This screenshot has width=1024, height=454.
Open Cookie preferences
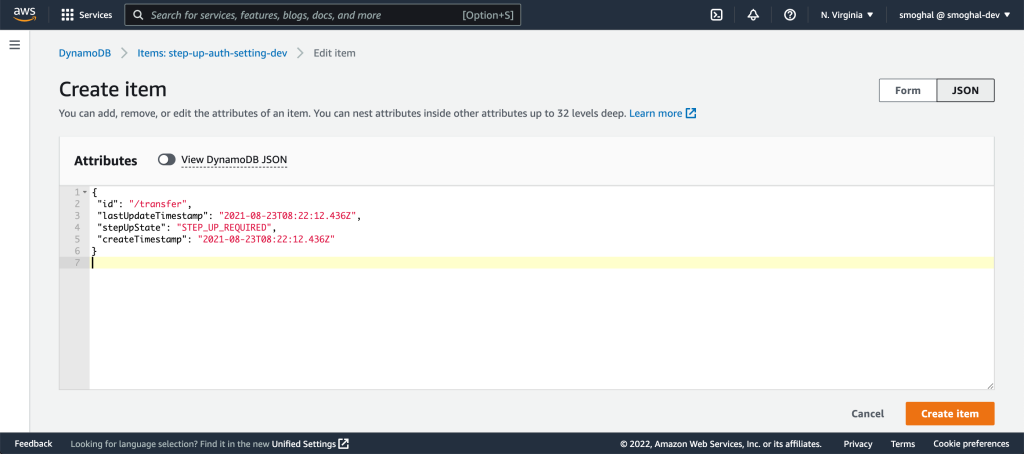[x=971, y=444]
